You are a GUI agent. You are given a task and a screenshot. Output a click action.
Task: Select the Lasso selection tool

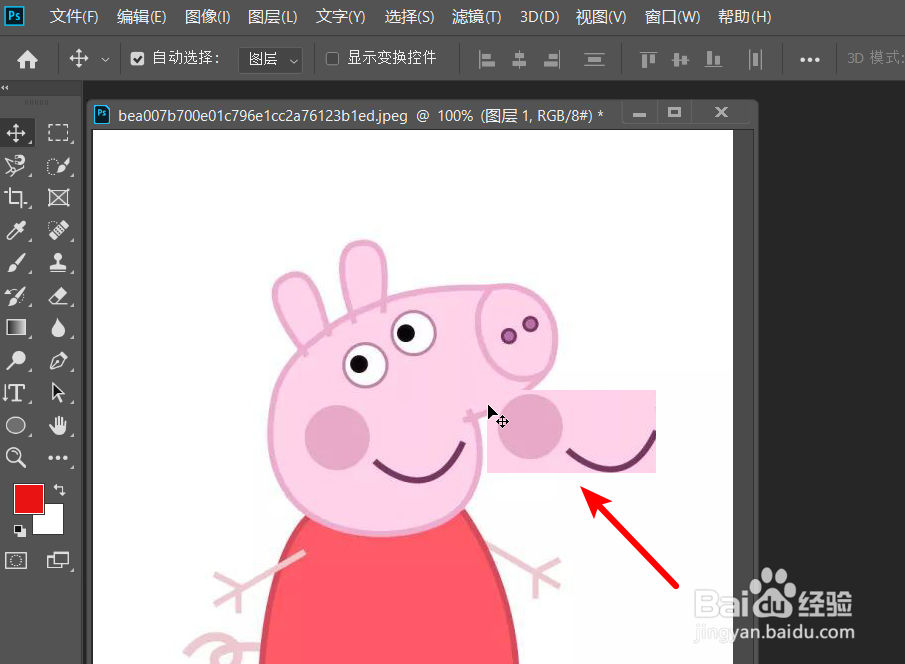[16, 166]
